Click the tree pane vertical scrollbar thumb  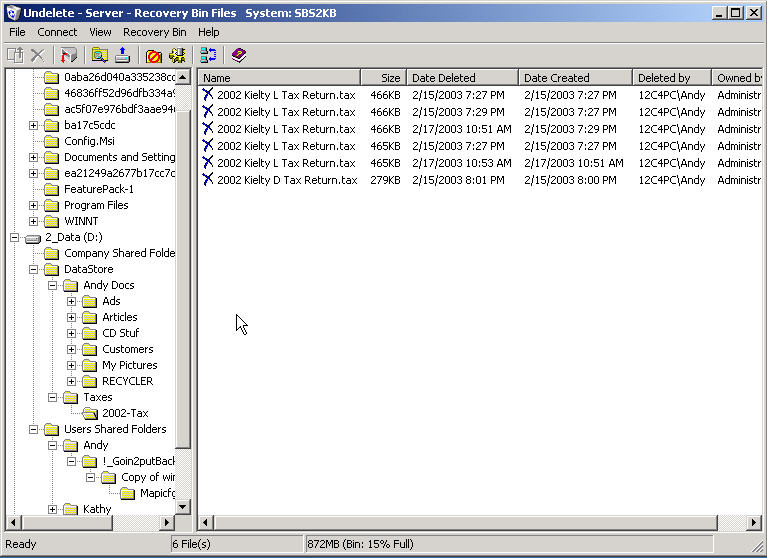[183, 279]
